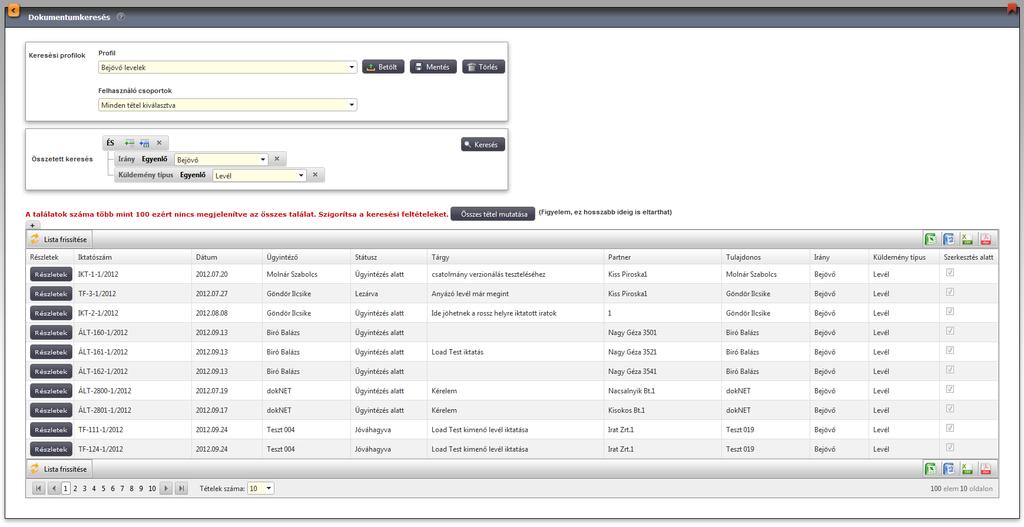Screen dimensions: 1024x527
Task: Click the Keresés search button
Action: (483, 144)
